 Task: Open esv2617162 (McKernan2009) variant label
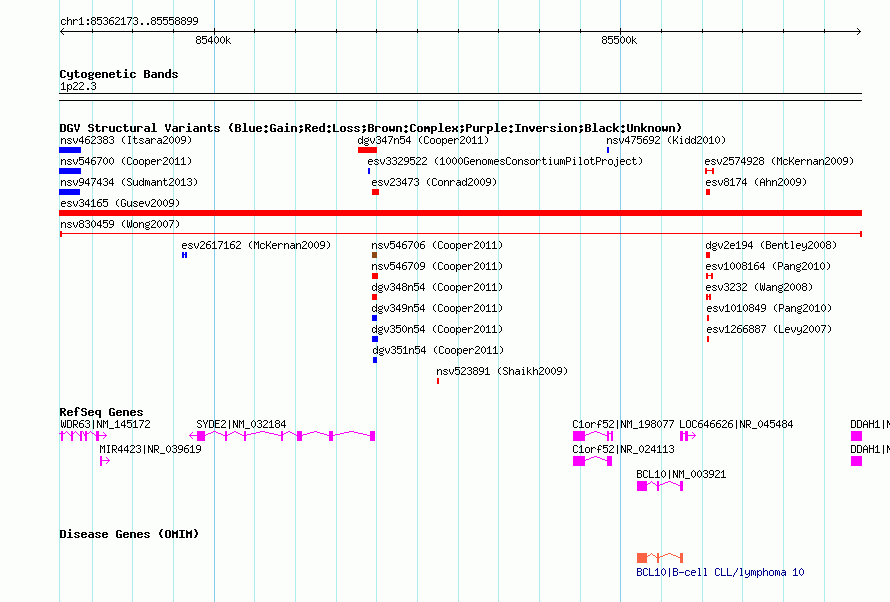click(x=256, y=245)
